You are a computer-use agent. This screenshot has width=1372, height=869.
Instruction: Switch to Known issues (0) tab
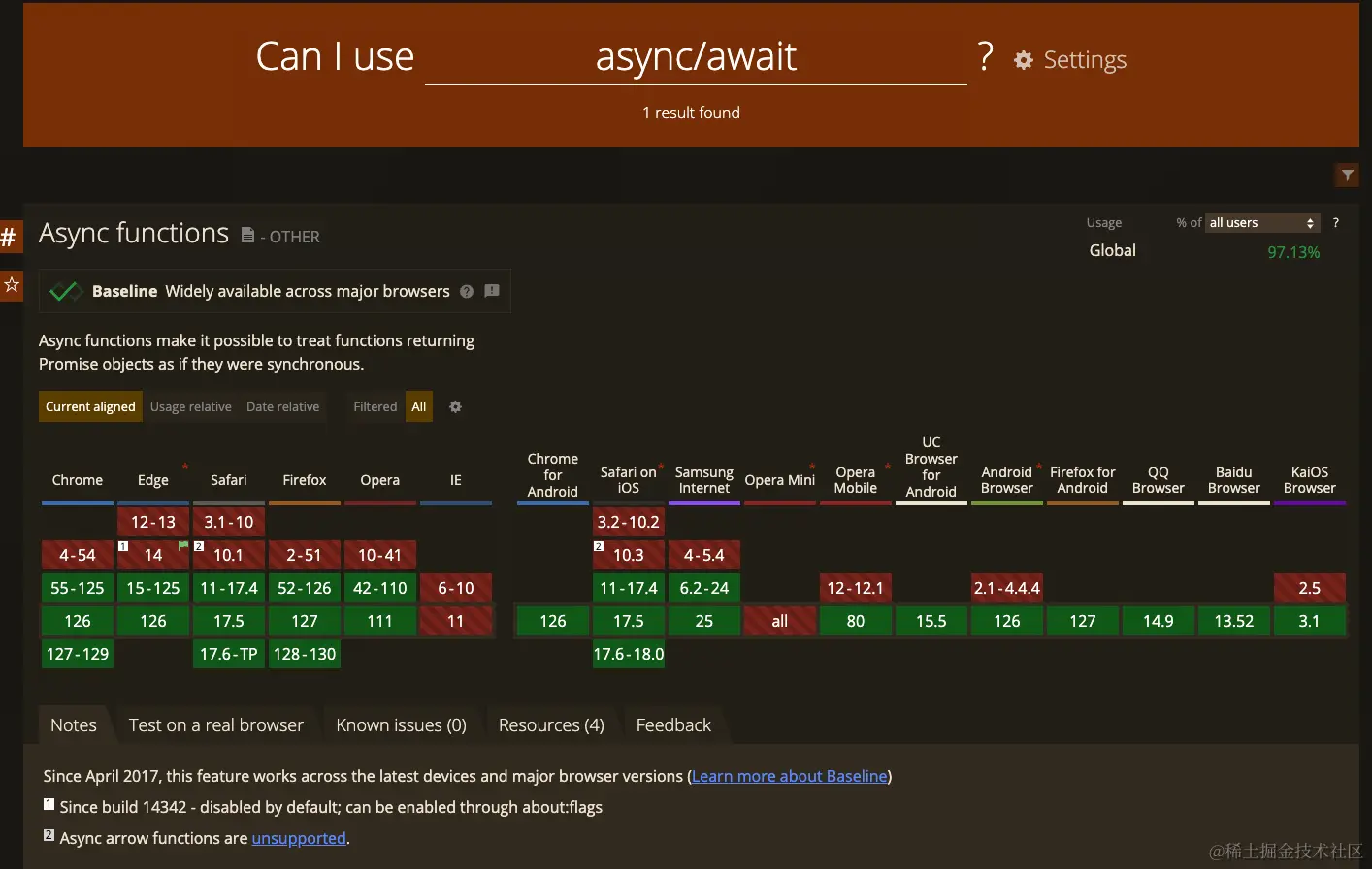tap(402, 725)
